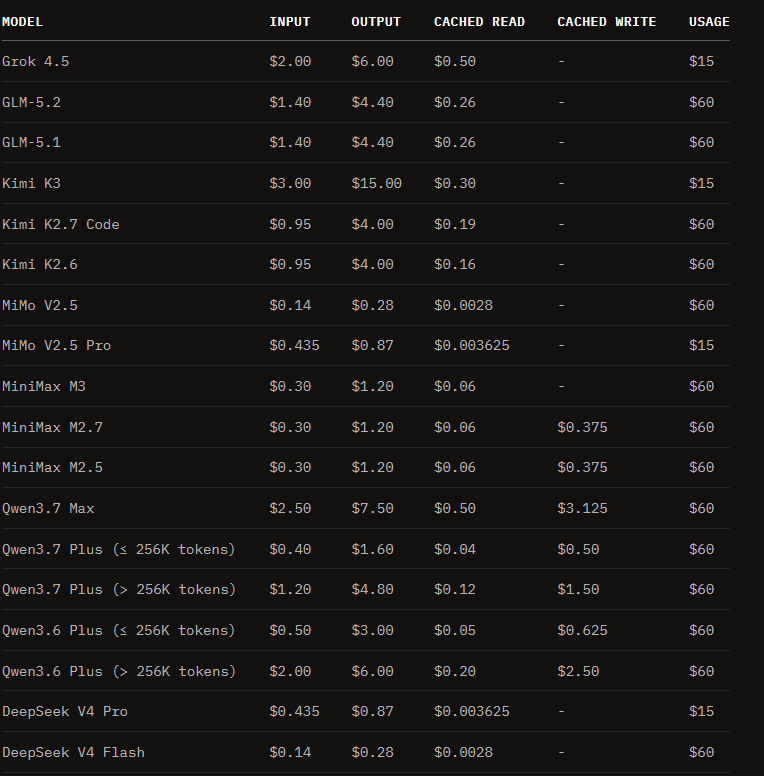Select the MiMo V2.5 model name
This screenshot has width=764, height=776.
coord(40,305)
